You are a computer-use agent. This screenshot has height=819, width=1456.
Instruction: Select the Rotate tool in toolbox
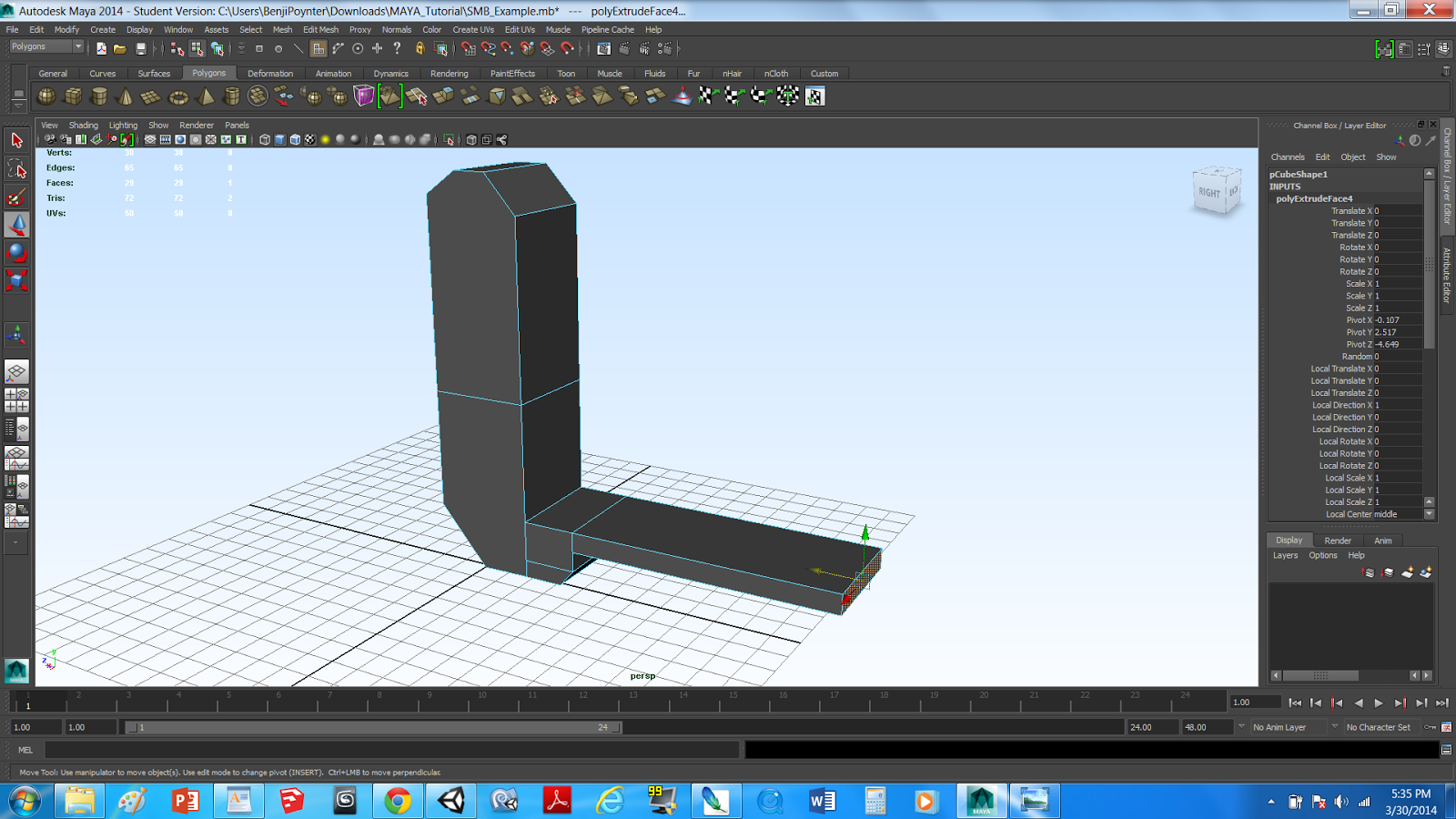point(16,252)
